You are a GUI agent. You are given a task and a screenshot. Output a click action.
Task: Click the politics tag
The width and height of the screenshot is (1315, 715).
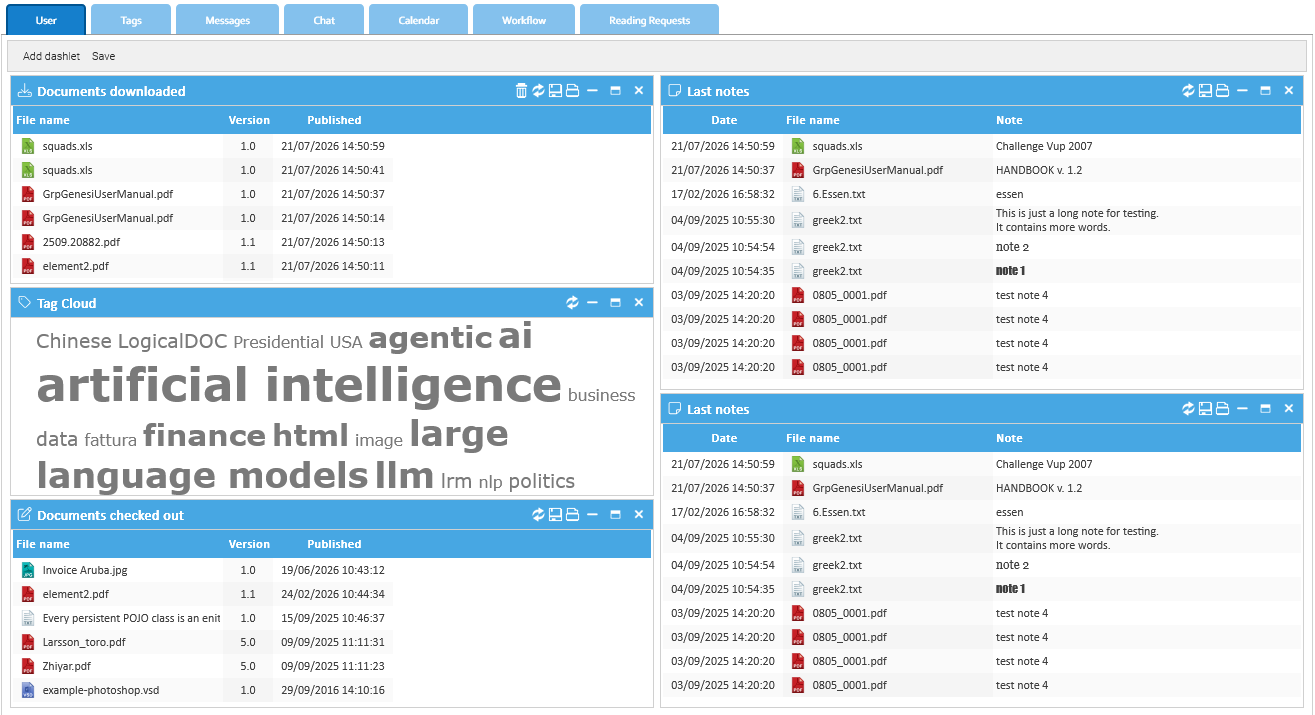pos(542,481)
